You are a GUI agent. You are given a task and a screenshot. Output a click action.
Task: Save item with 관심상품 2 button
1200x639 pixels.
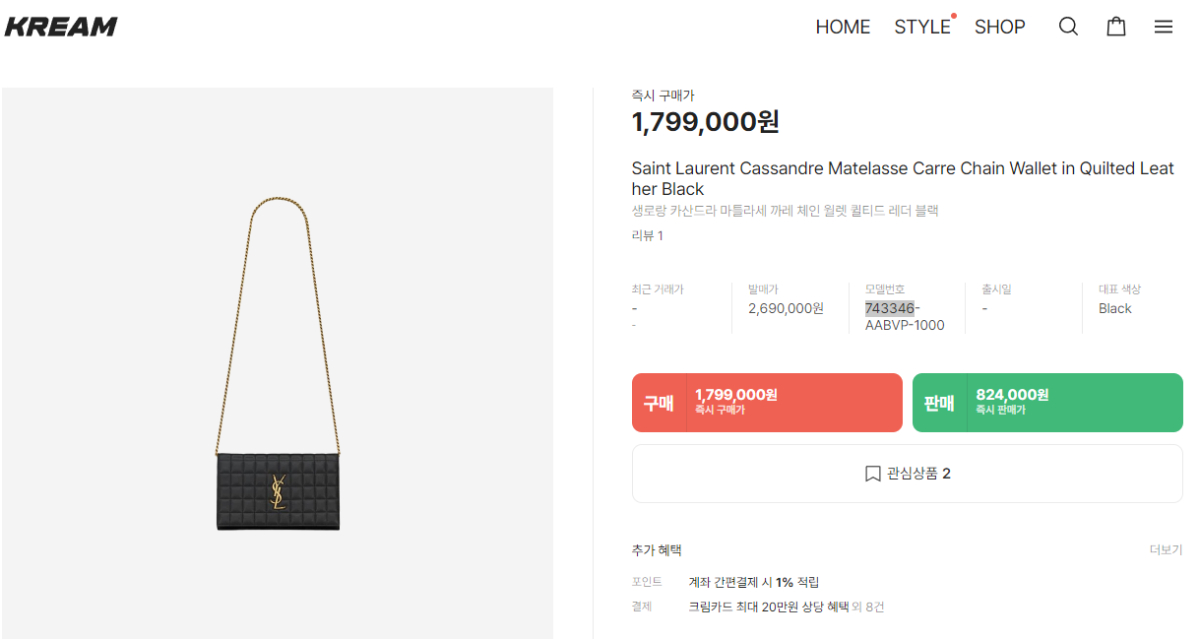[907, 473]
